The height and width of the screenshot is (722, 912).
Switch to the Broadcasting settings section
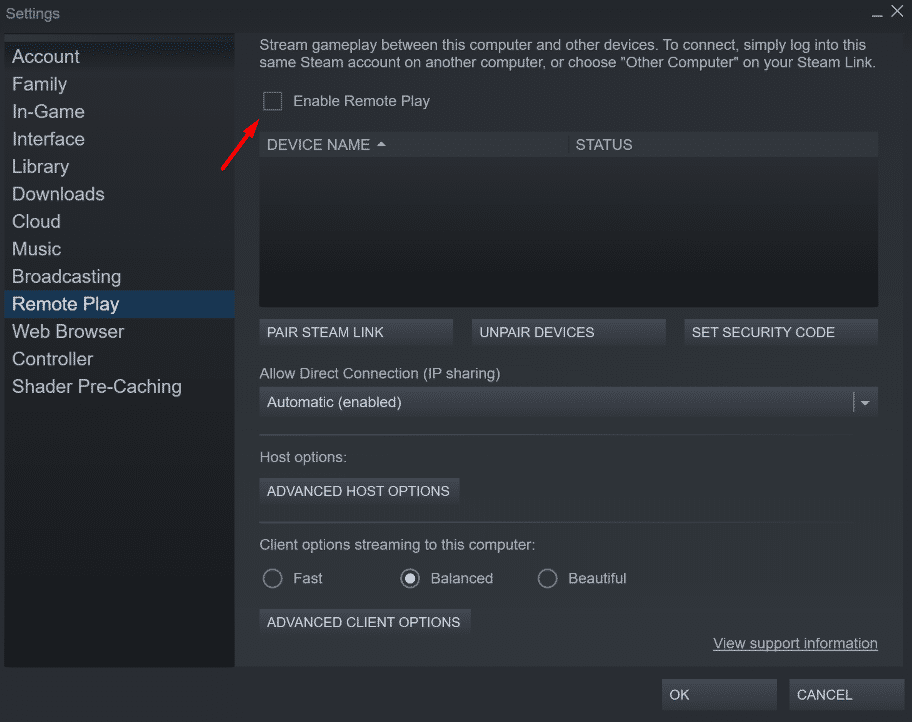tap(66, 276)
